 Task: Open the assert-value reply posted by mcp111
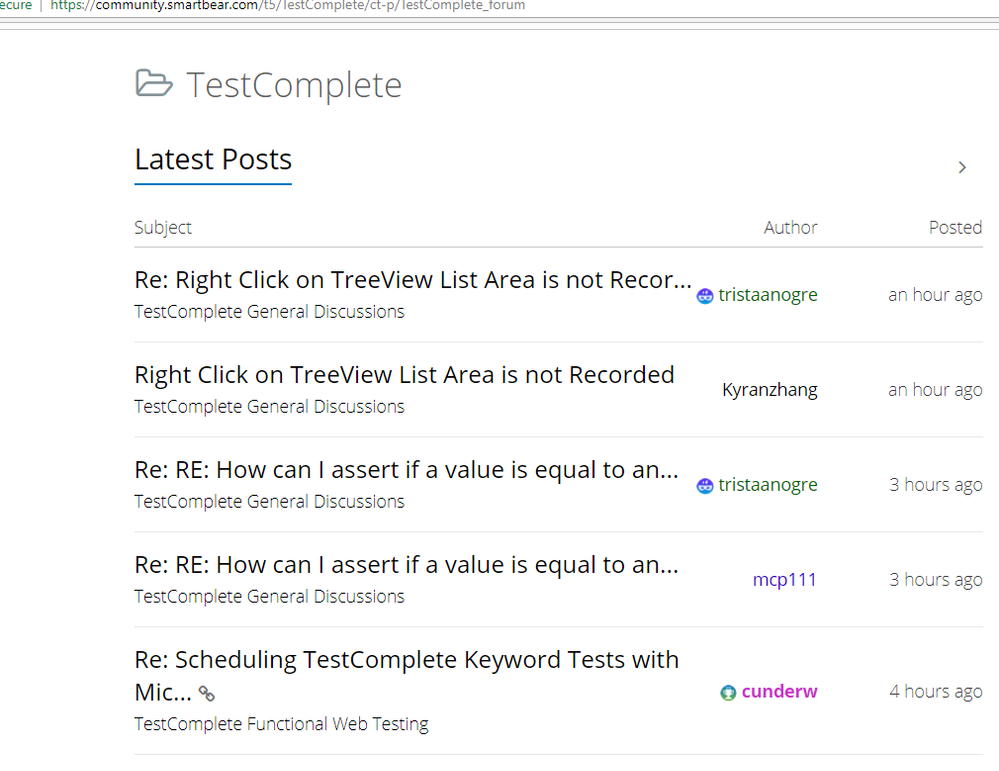click(x=406, y=565)
